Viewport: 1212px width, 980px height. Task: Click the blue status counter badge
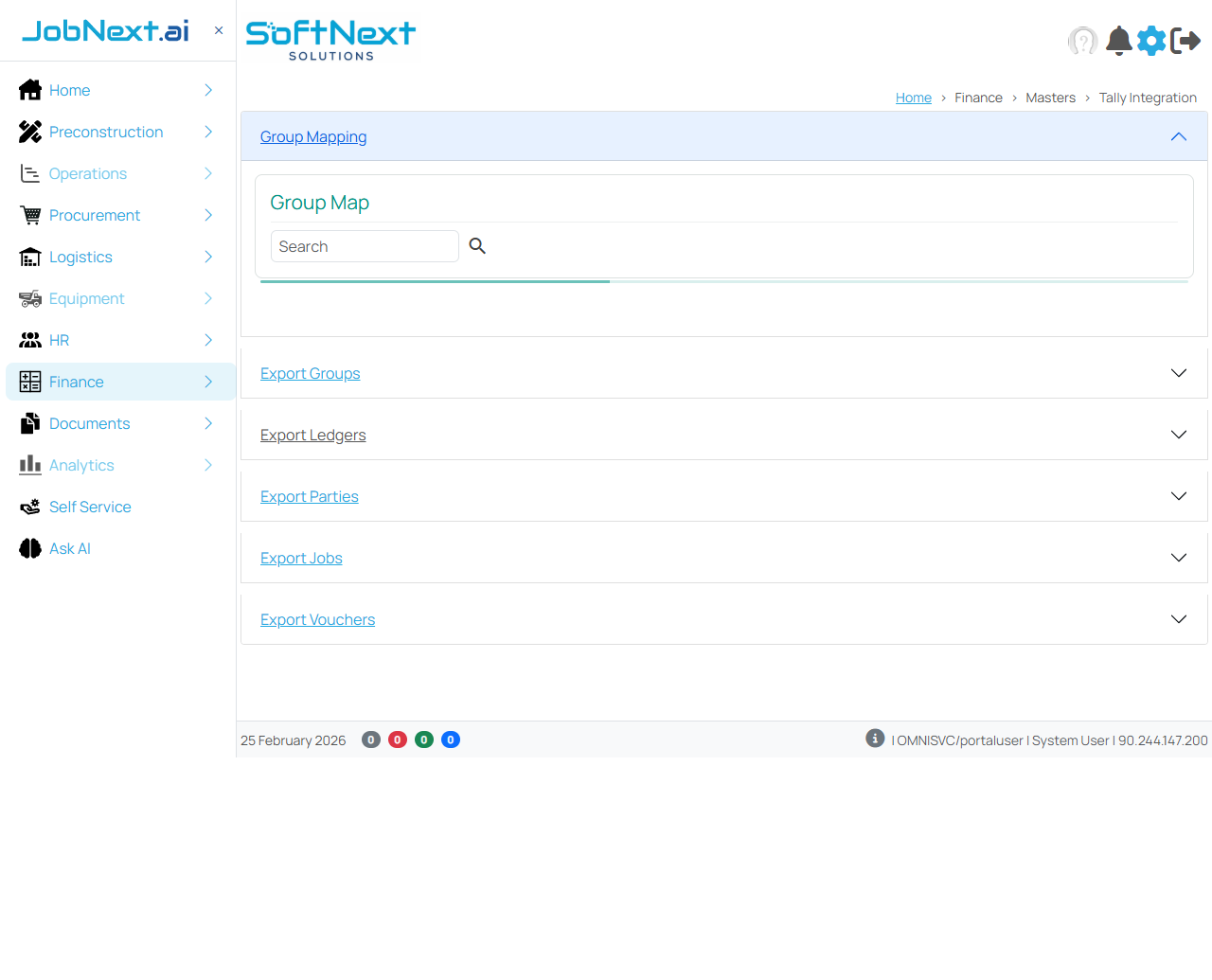point(451,739)
